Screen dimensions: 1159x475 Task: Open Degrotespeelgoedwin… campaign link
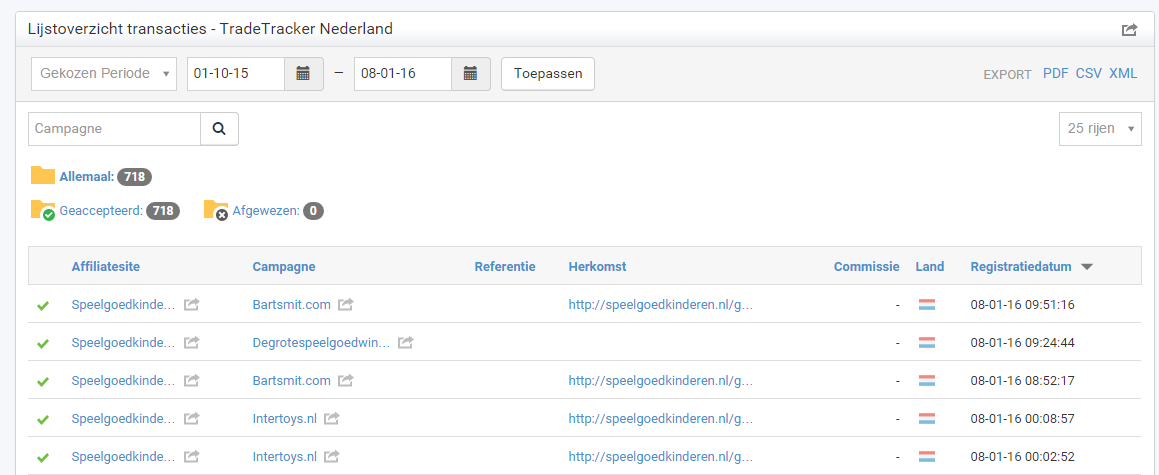(322, 343)
